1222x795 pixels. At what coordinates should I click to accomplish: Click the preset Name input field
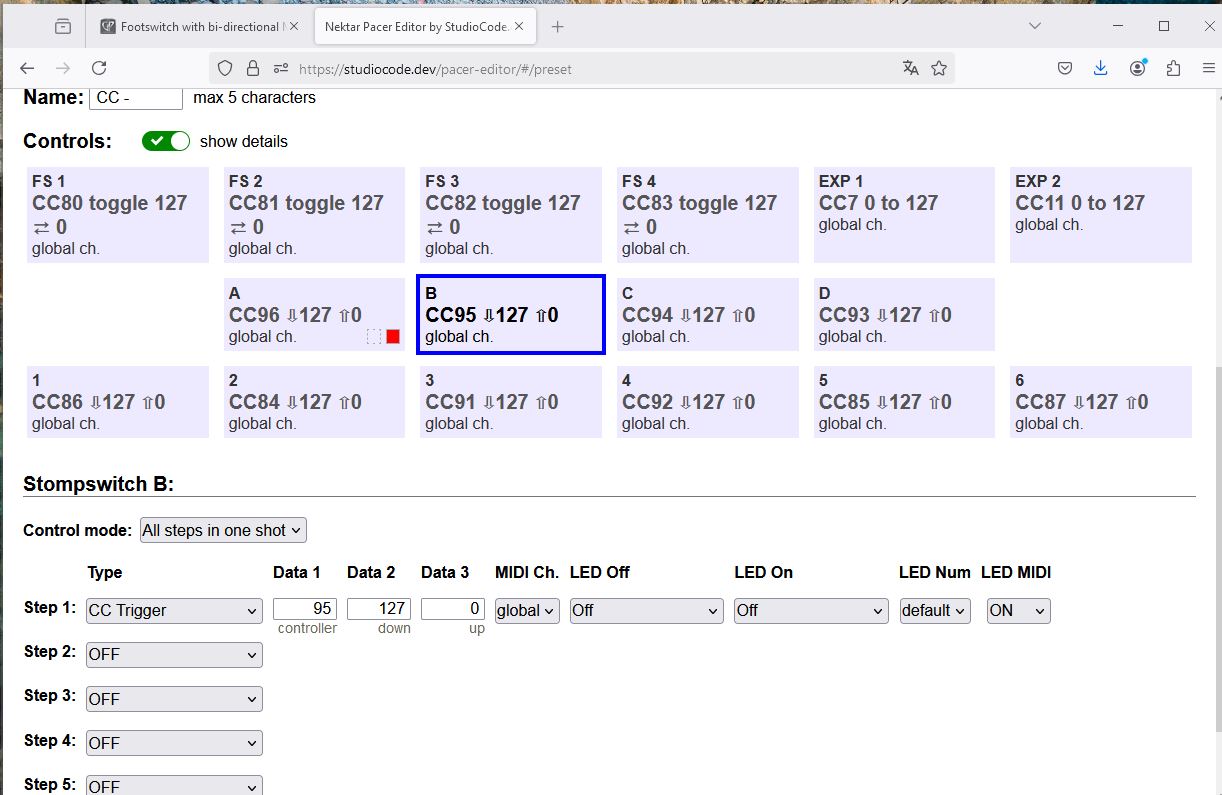click(136, 98)
